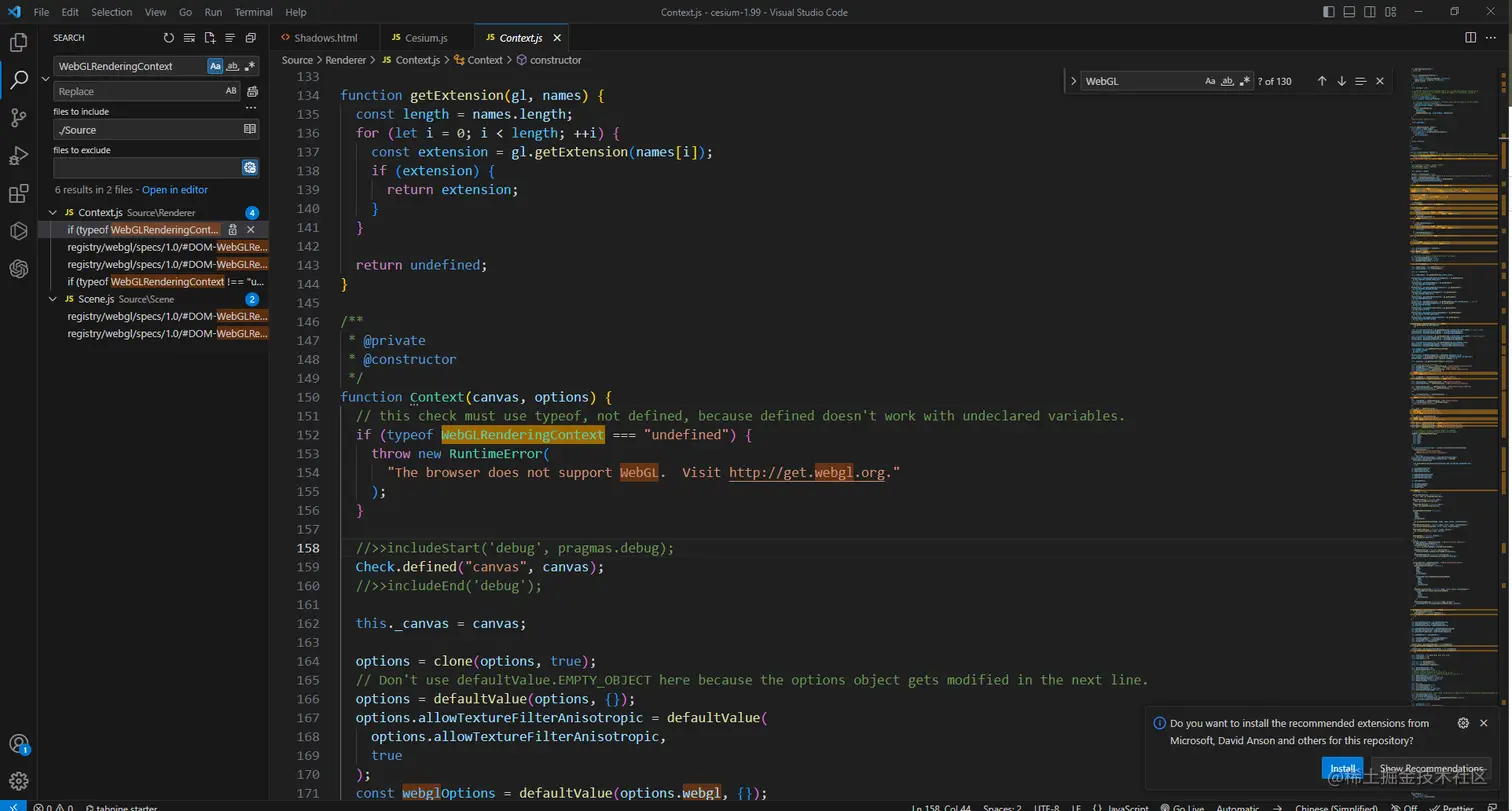
Task: Open the File menu
Action: [x=41, y=12]
